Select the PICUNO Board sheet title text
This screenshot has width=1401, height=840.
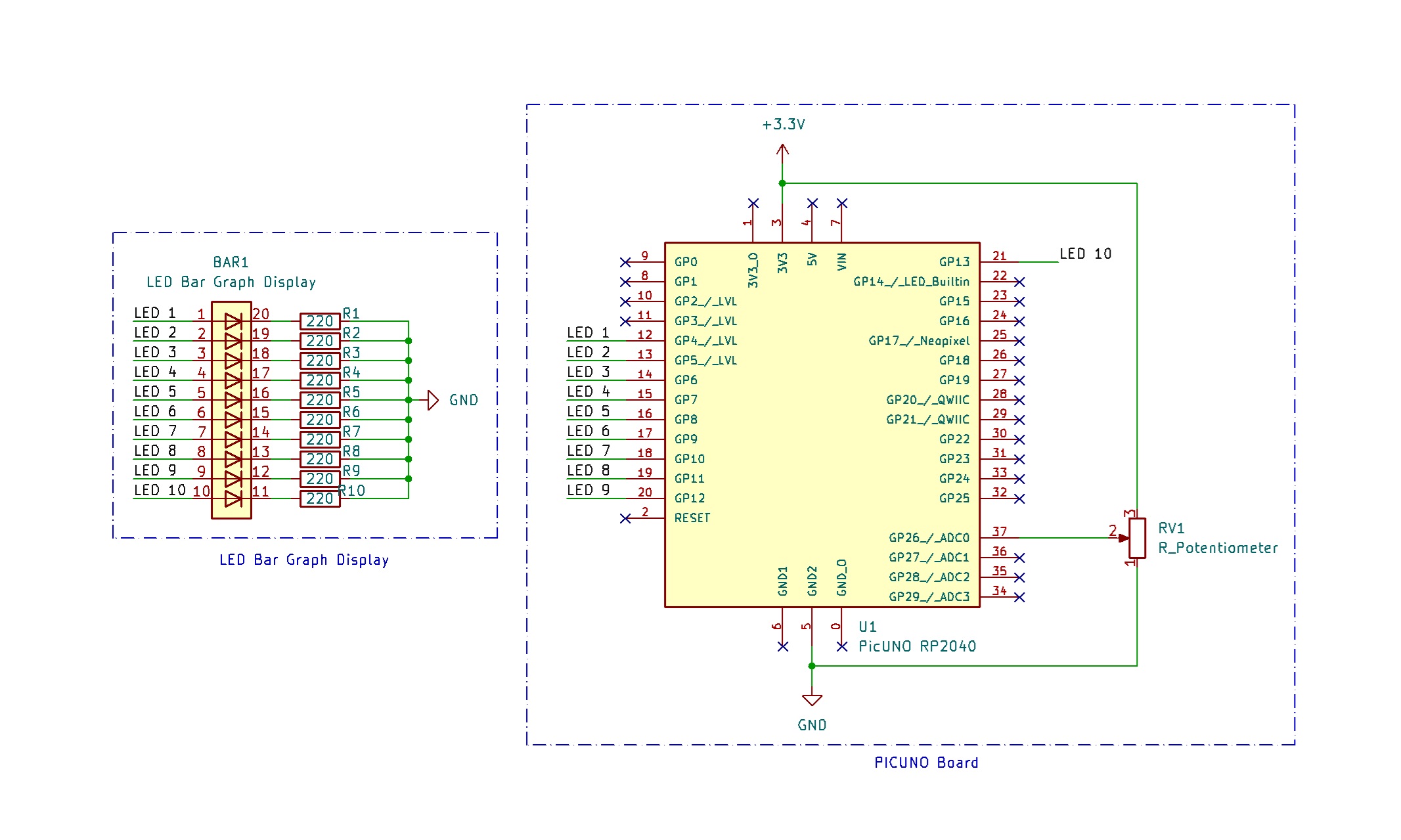pos(925,763)
